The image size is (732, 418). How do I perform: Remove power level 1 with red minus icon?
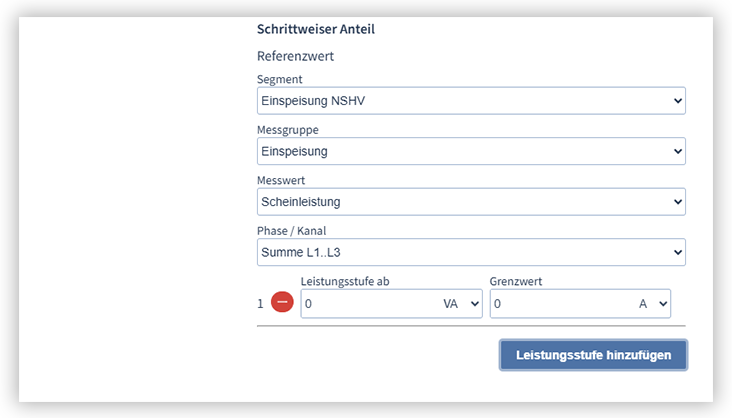click(282, 303)
